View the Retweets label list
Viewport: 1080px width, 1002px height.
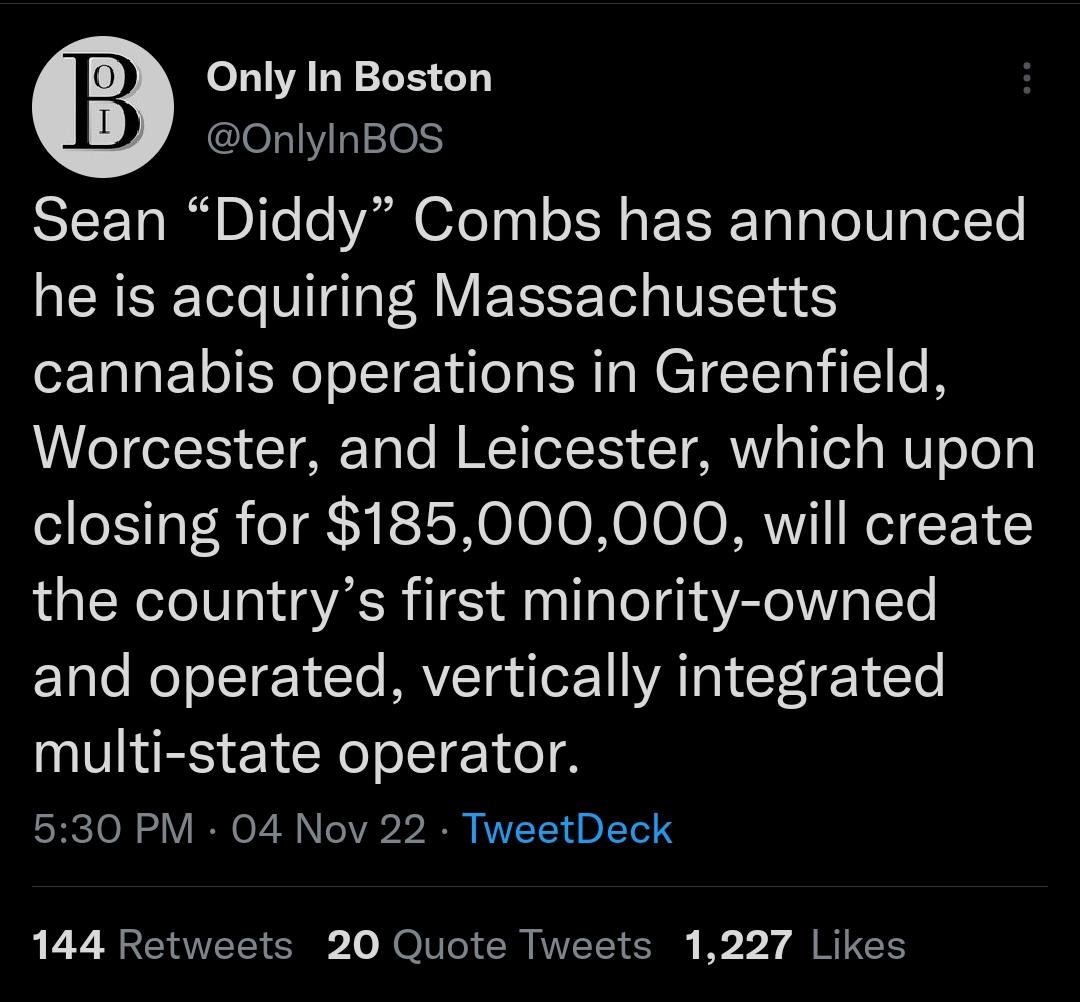point(205,945)
